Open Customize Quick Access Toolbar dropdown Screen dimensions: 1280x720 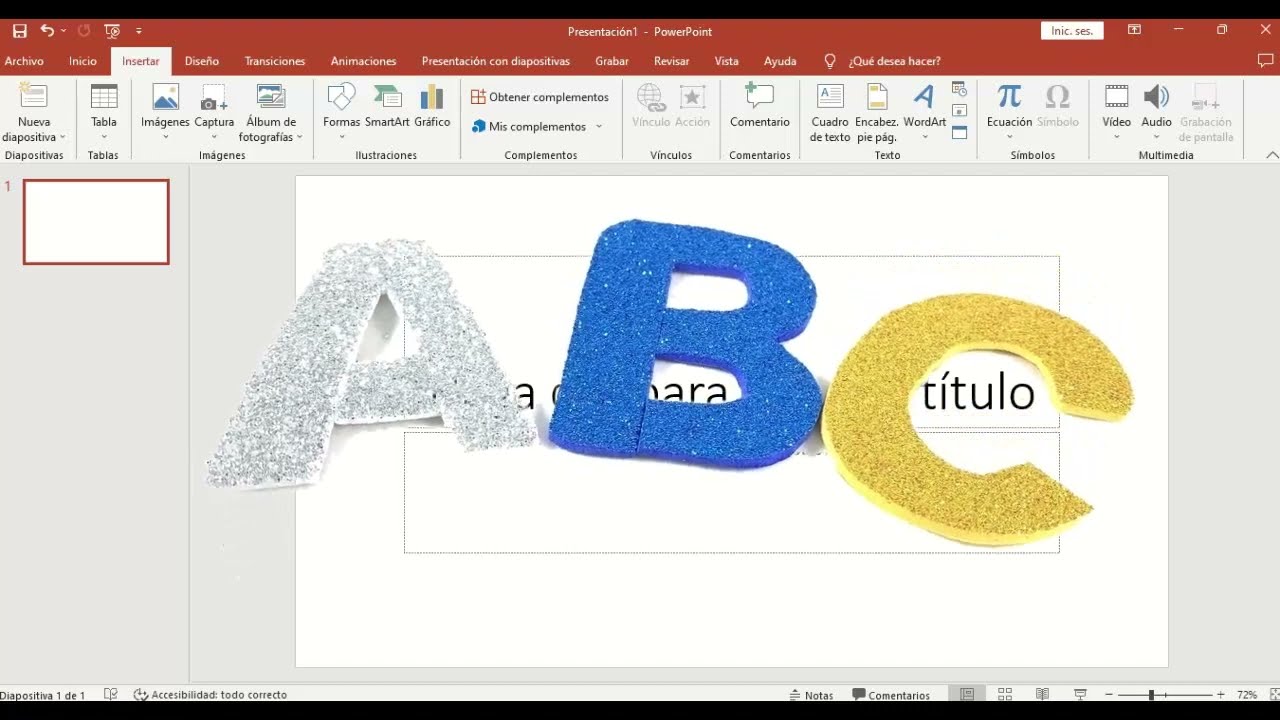pyautogui.click(x=138, y=31)
